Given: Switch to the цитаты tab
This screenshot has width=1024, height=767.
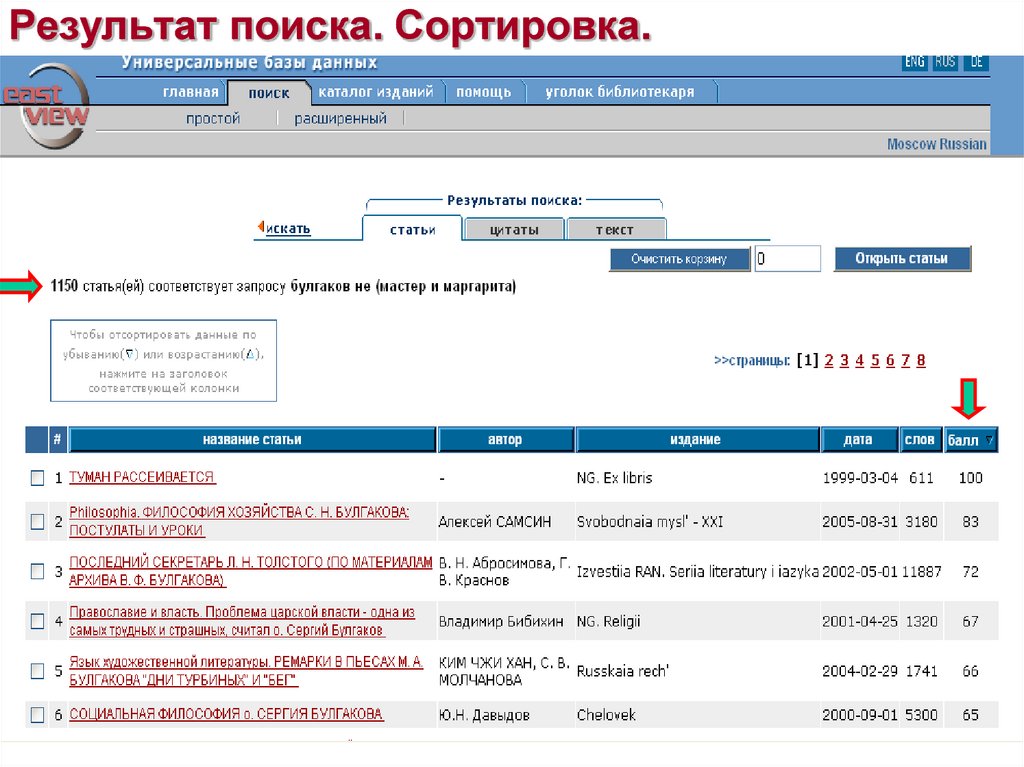Looking at the screenshot, I should [x=514, y=229].
